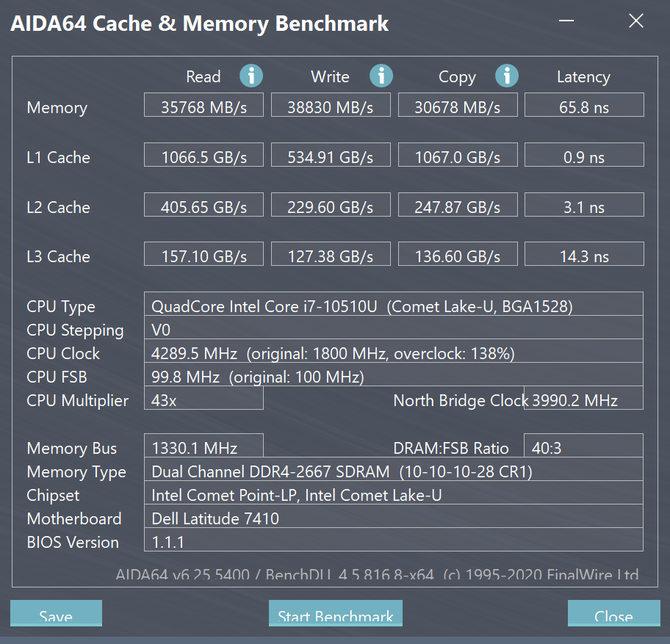Click the Write info icon

point(381,76)
